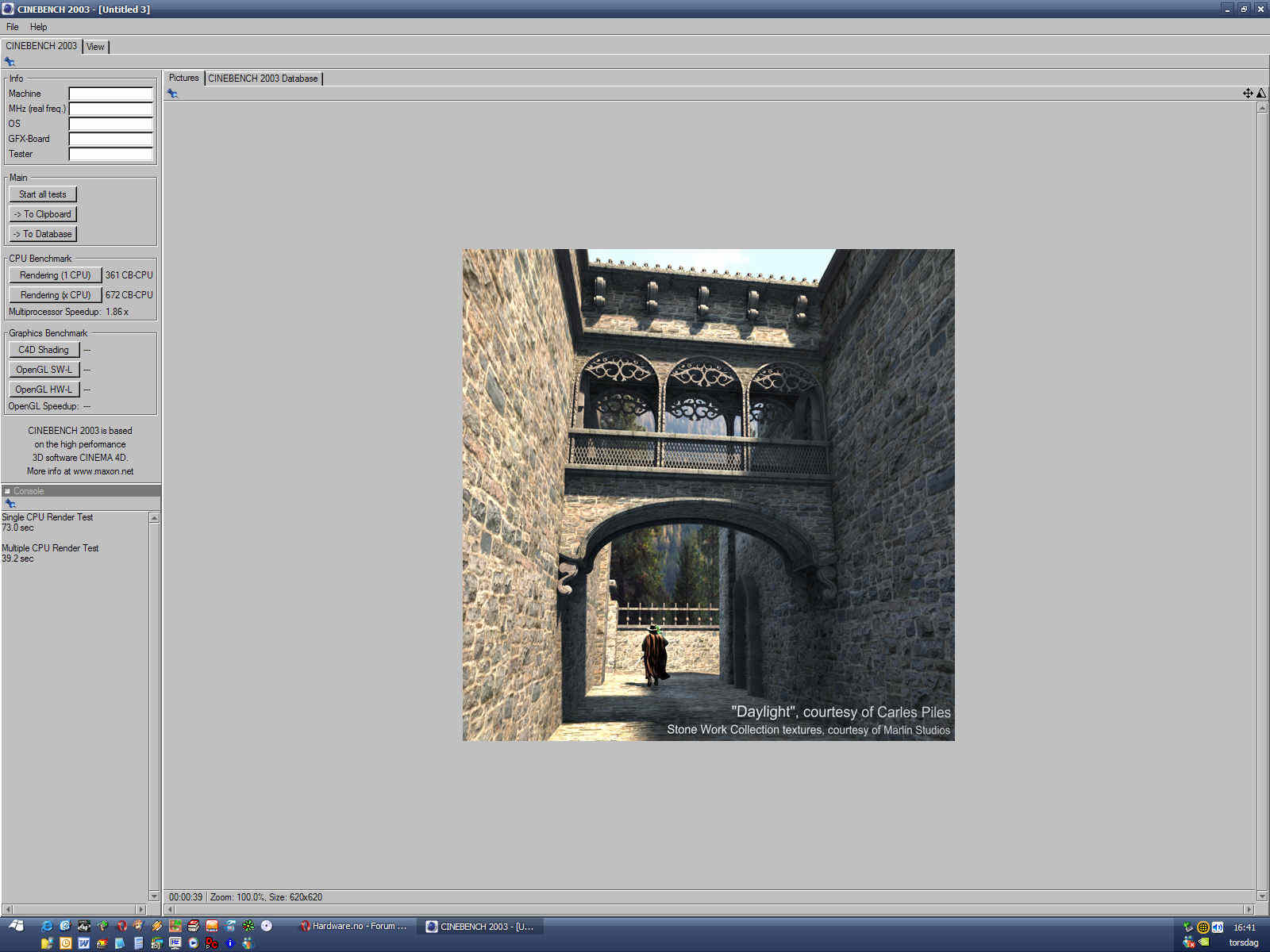1270x952 pixels.
Task: Click the CINEBENCH 2003 taskbar button
Action: tap(479, 926)
